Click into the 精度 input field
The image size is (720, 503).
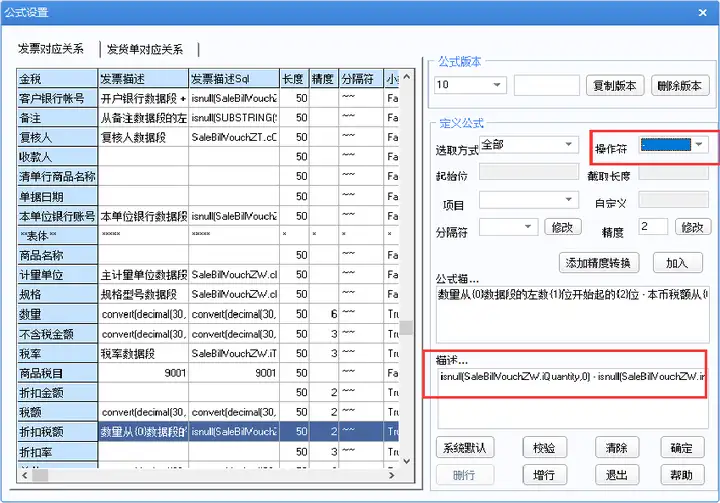[653, 226]
